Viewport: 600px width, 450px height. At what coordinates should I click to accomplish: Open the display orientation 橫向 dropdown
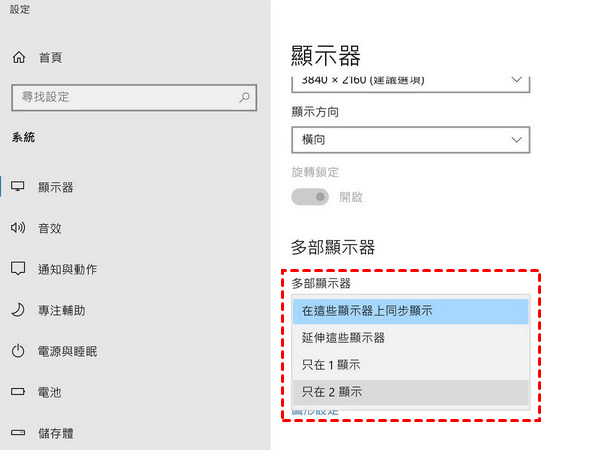click(410, 140)
